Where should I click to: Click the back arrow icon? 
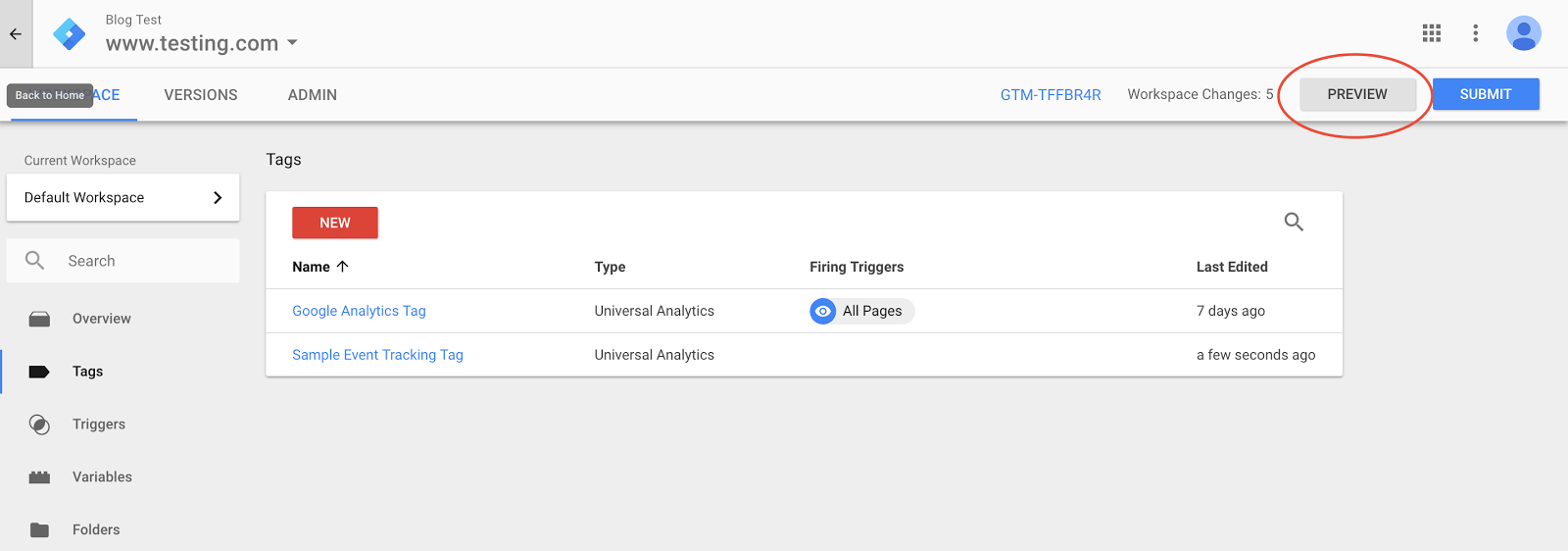(16, 33)
